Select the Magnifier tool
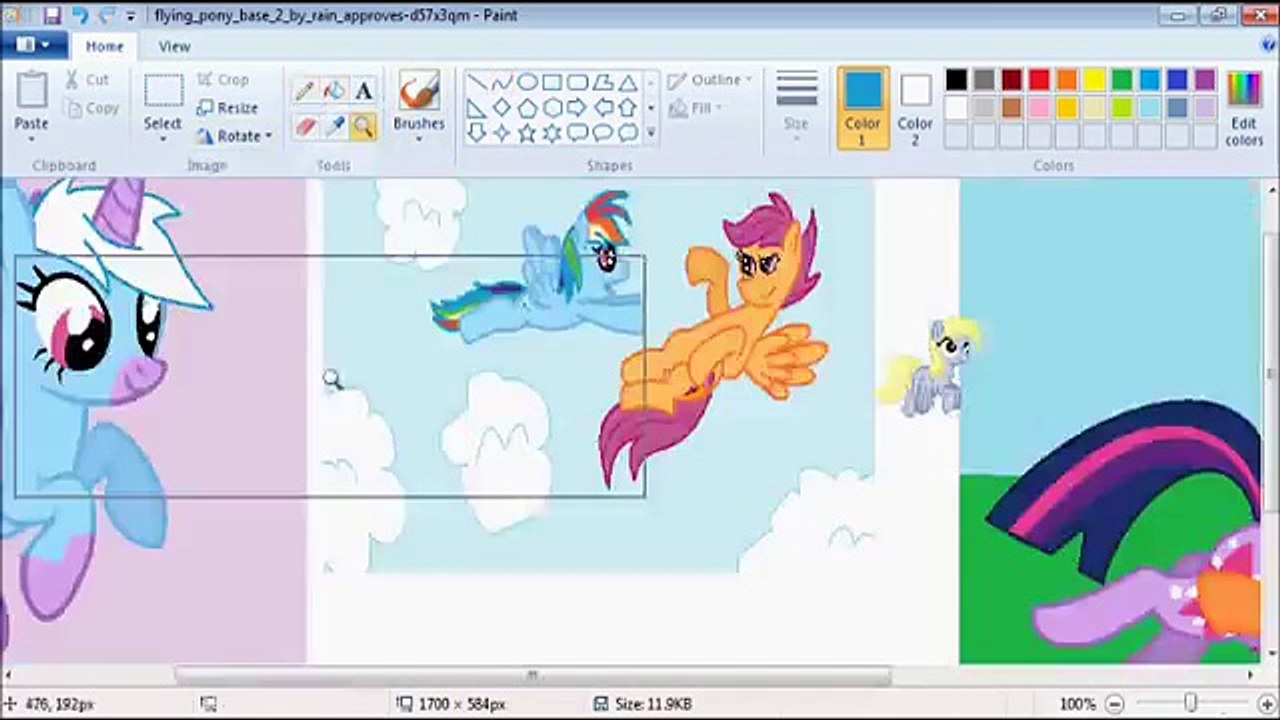Screen dimensions: 1280x720 click(x=364, y=126)
